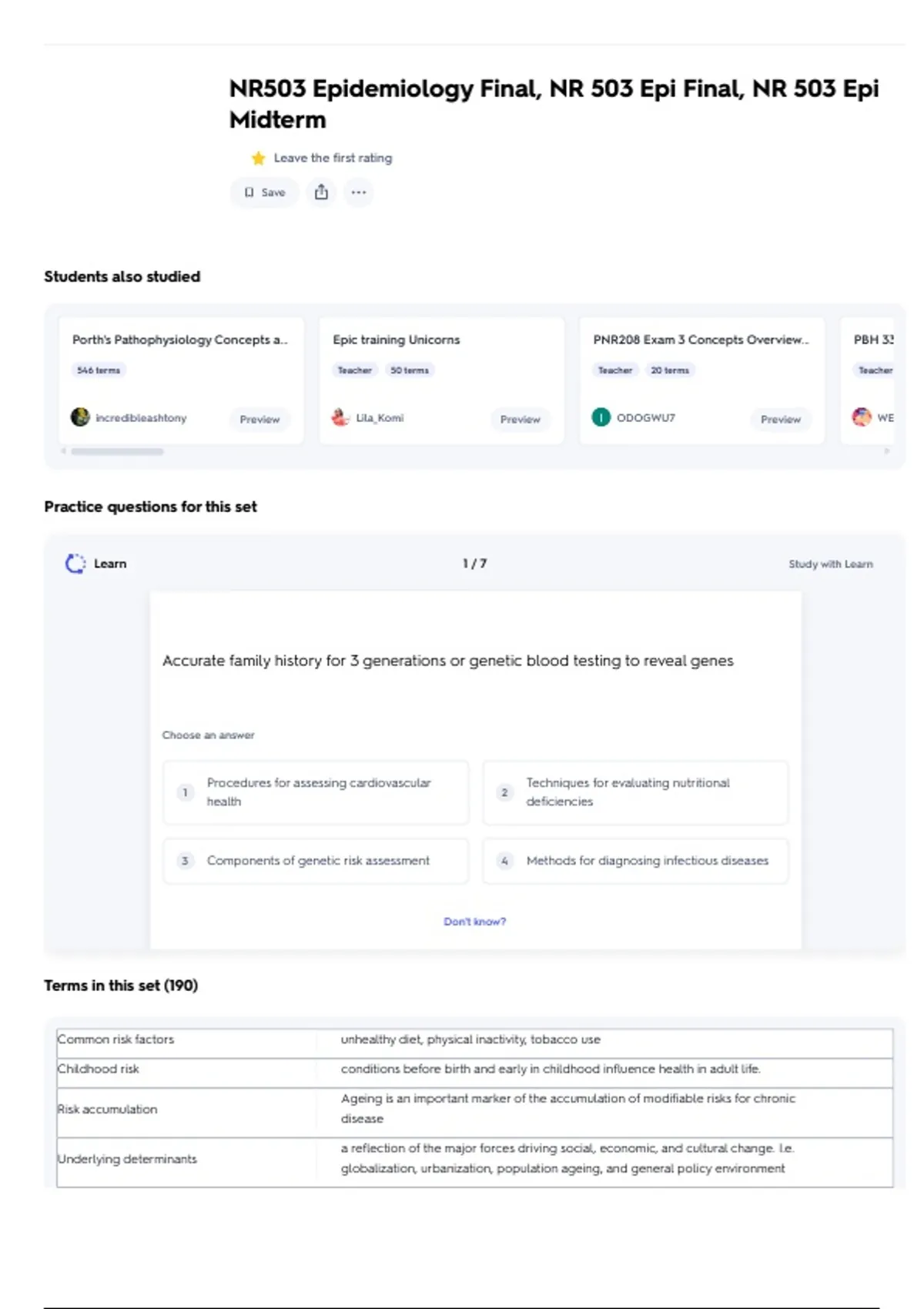The width and height of the screenshot is (924, 1309).
Task: Preview PNR208 Exam 3 Concepts set
Action: 780,420
